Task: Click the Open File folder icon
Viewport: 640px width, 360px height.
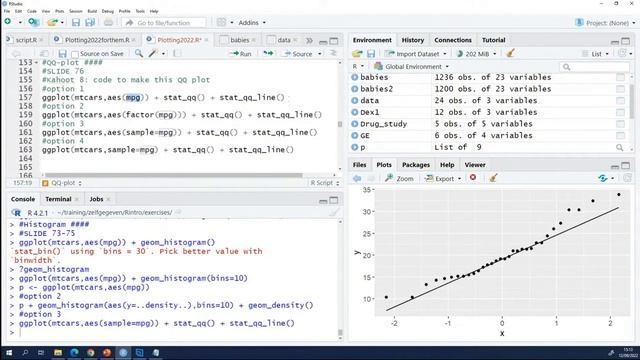Action: point(52,22)
